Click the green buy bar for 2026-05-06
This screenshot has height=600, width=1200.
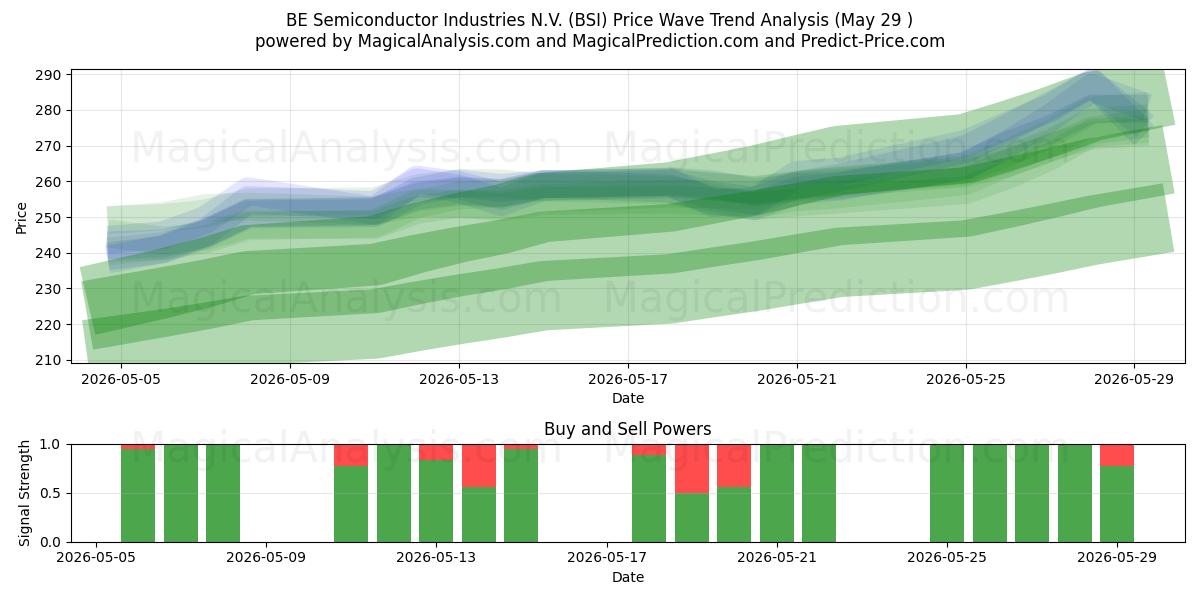click(138, 496)
